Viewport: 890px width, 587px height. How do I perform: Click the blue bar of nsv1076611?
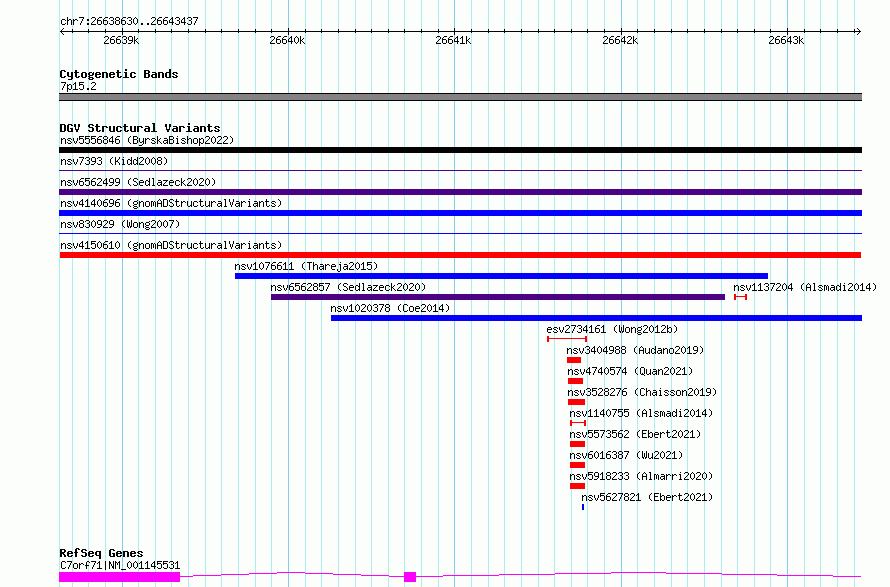[501, 276]
